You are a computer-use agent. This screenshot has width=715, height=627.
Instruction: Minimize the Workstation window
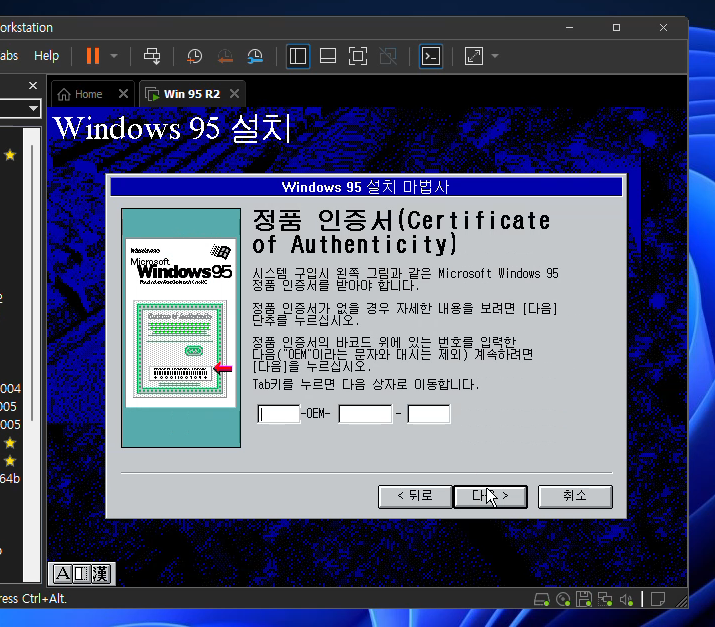click(x=570, y=27)
